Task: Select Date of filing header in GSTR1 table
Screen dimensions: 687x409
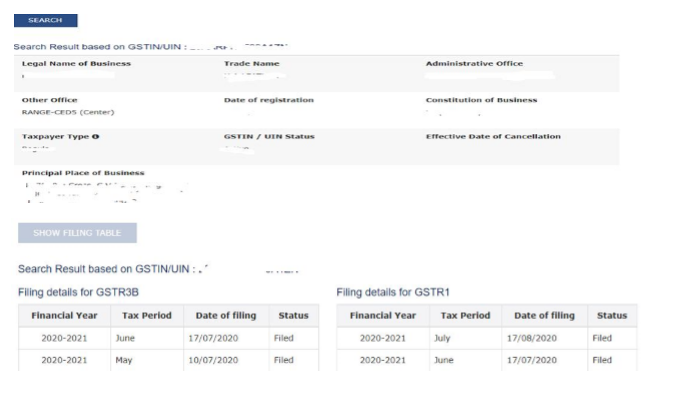Action: point(545,316)
